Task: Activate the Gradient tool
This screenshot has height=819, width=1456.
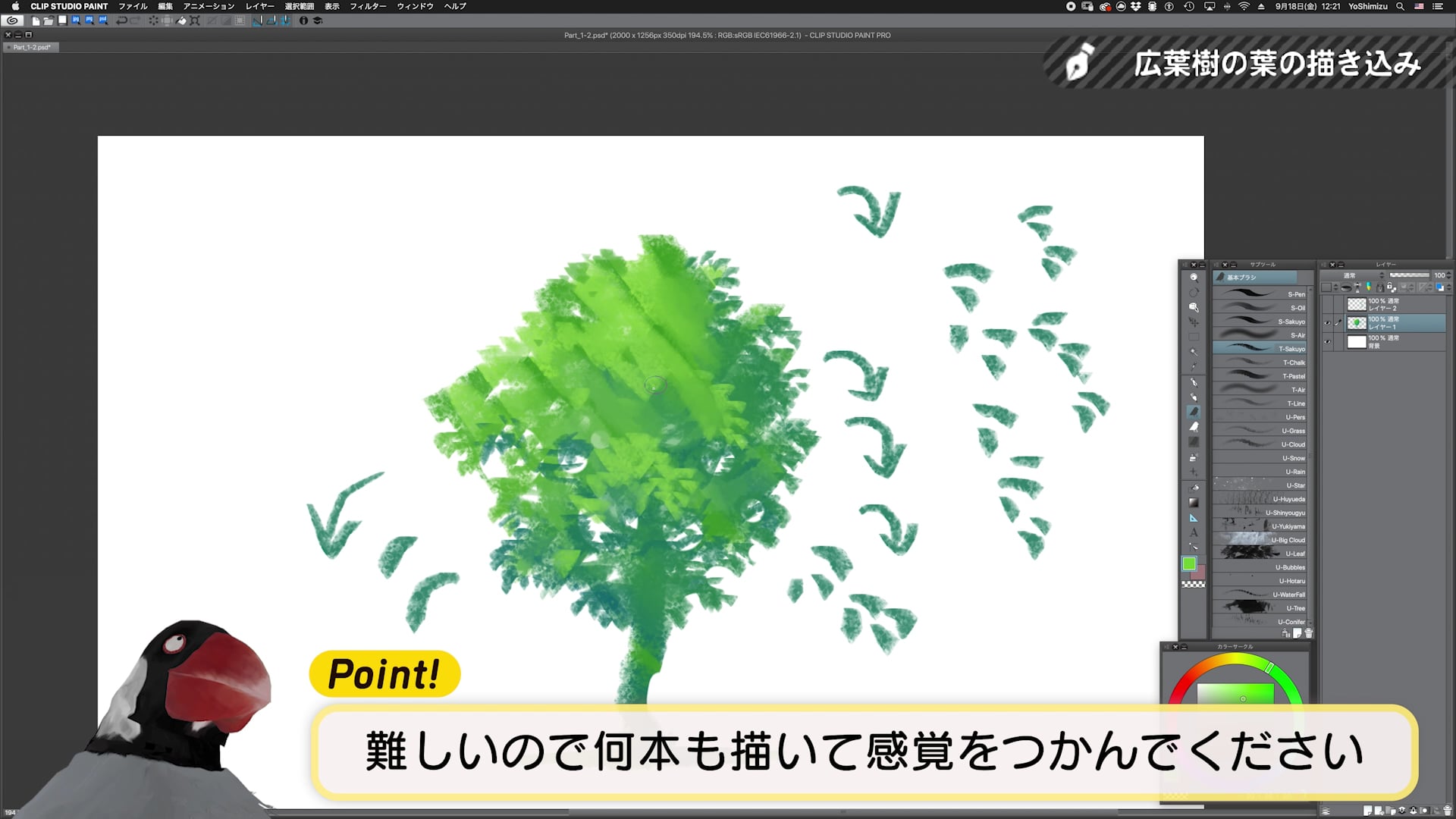Action: 1192,501
